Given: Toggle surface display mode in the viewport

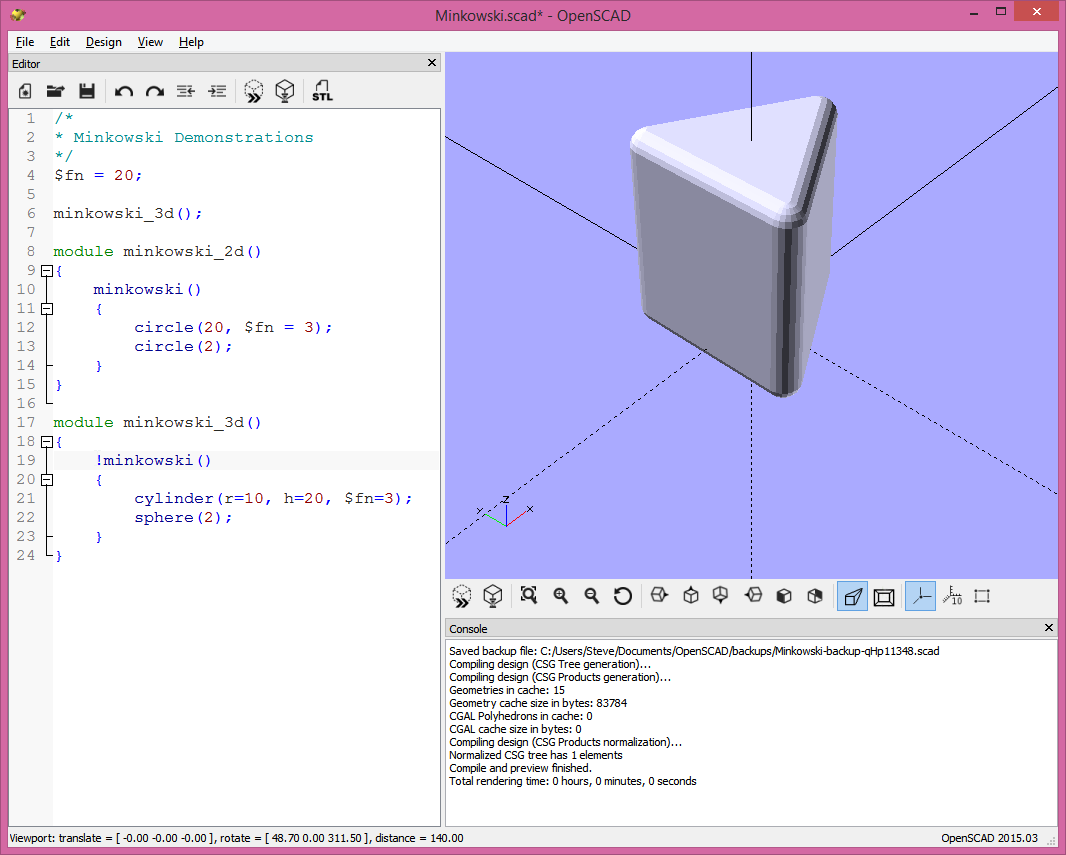Looking at the screenshot, I should coord(852,596).
